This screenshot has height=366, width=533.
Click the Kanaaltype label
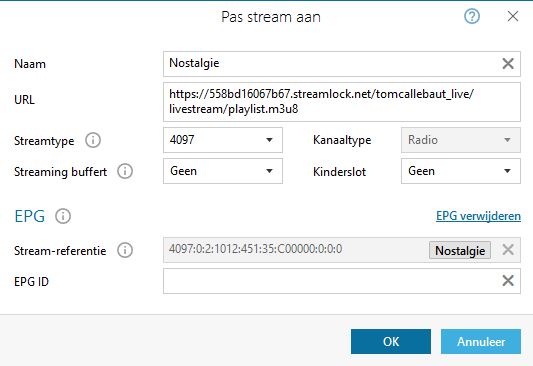coord(342,140)
